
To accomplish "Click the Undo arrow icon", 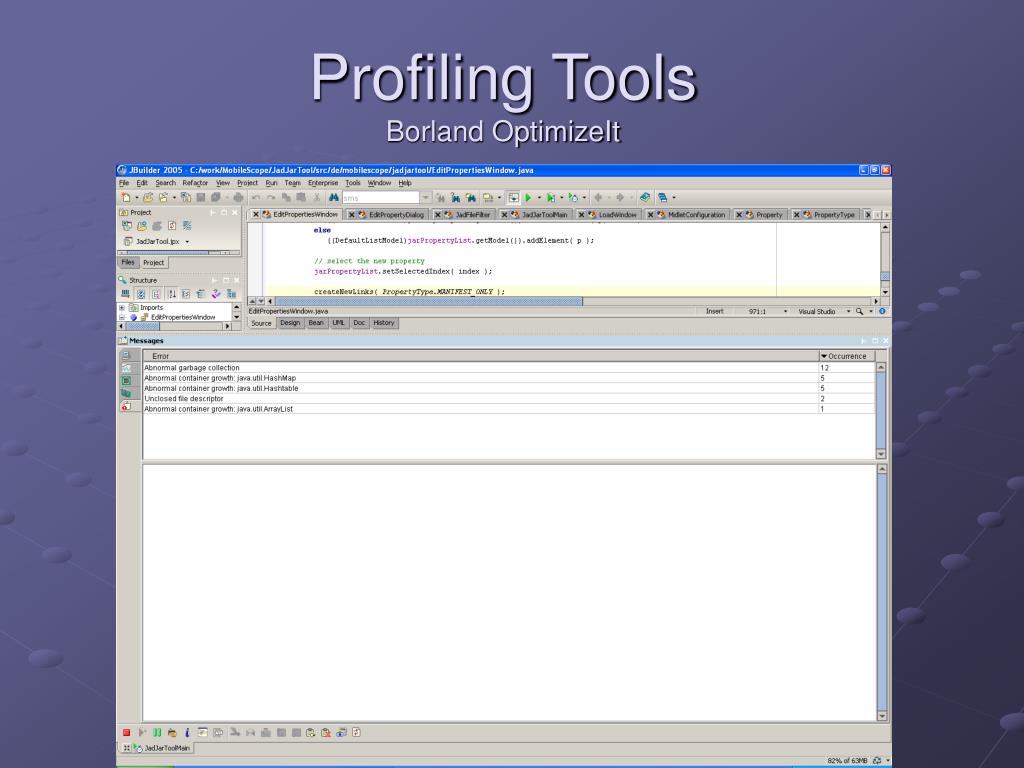I will tap(256, 197).
